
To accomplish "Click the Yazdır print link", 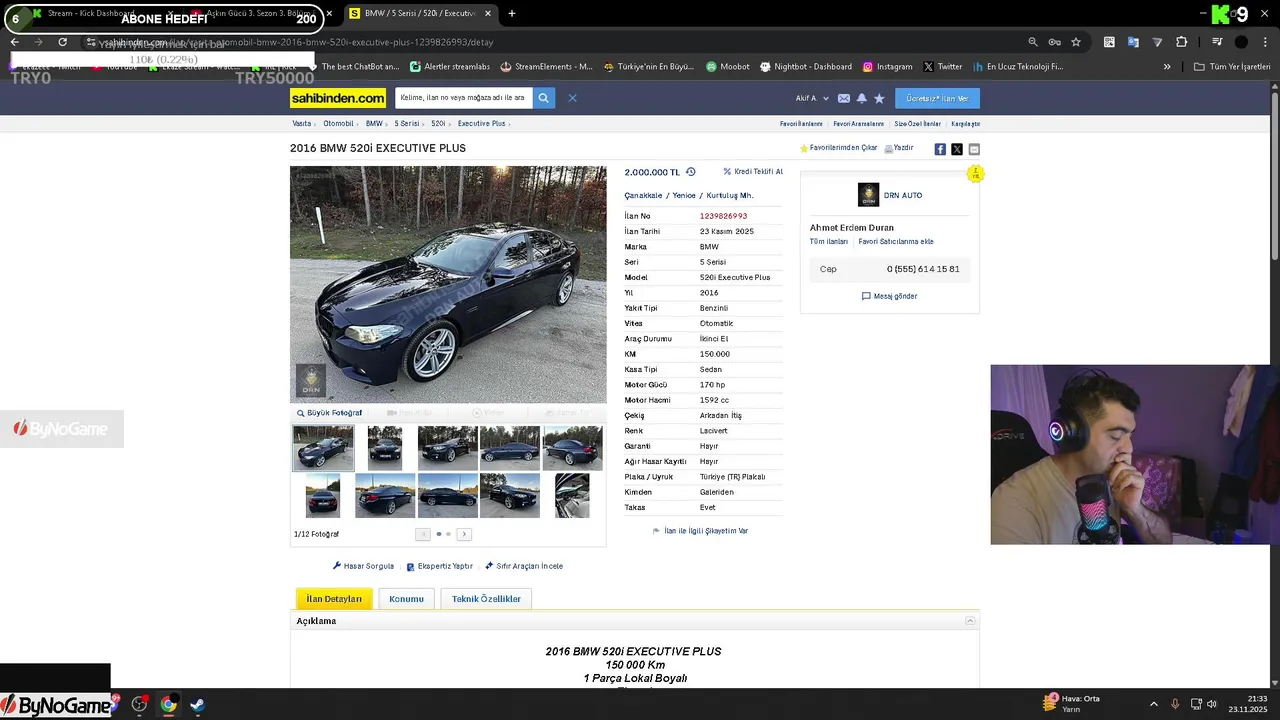I will 899,148.
